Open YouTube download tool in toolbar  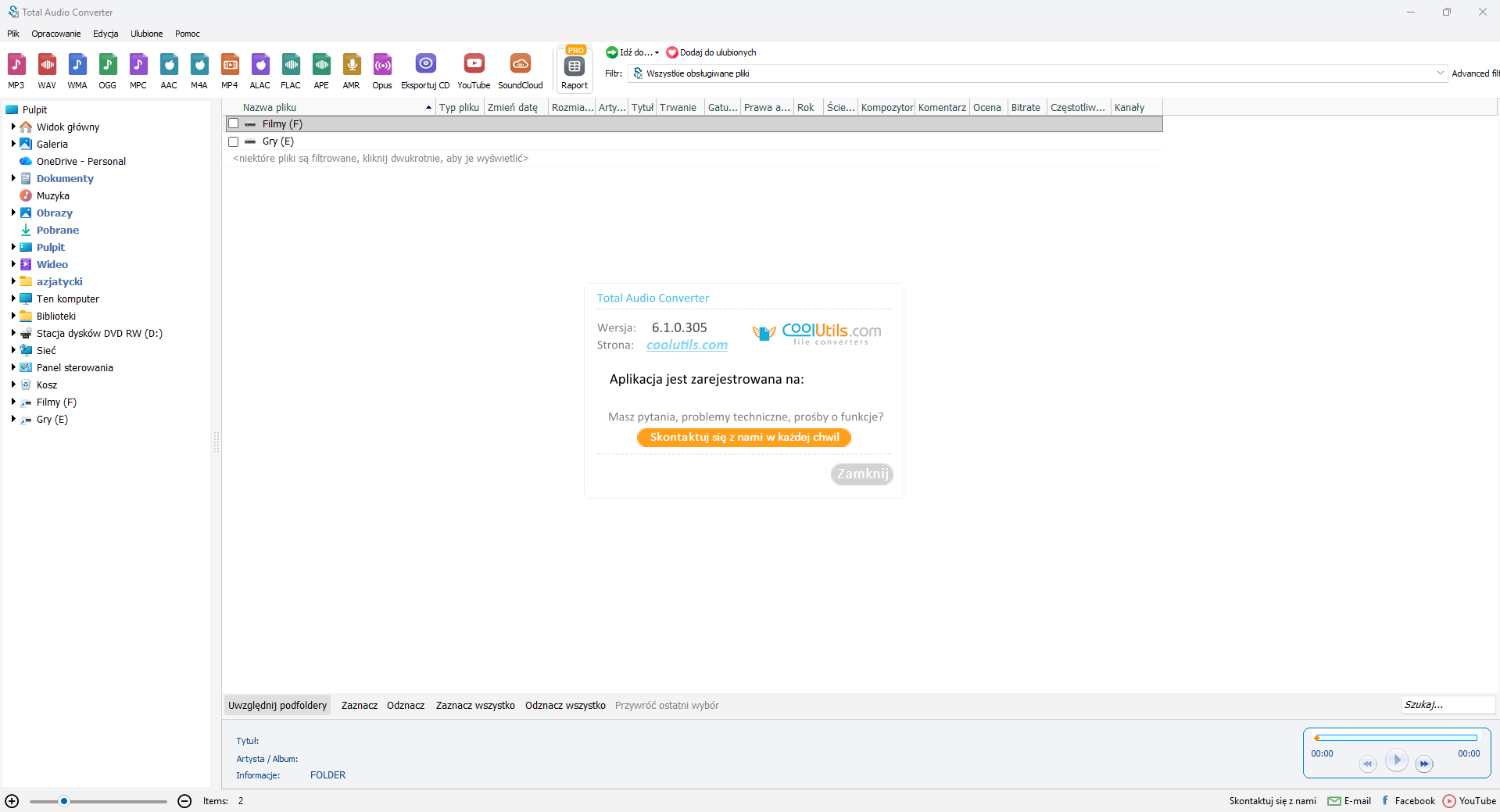pyautogui.click(x=474, y=71)
